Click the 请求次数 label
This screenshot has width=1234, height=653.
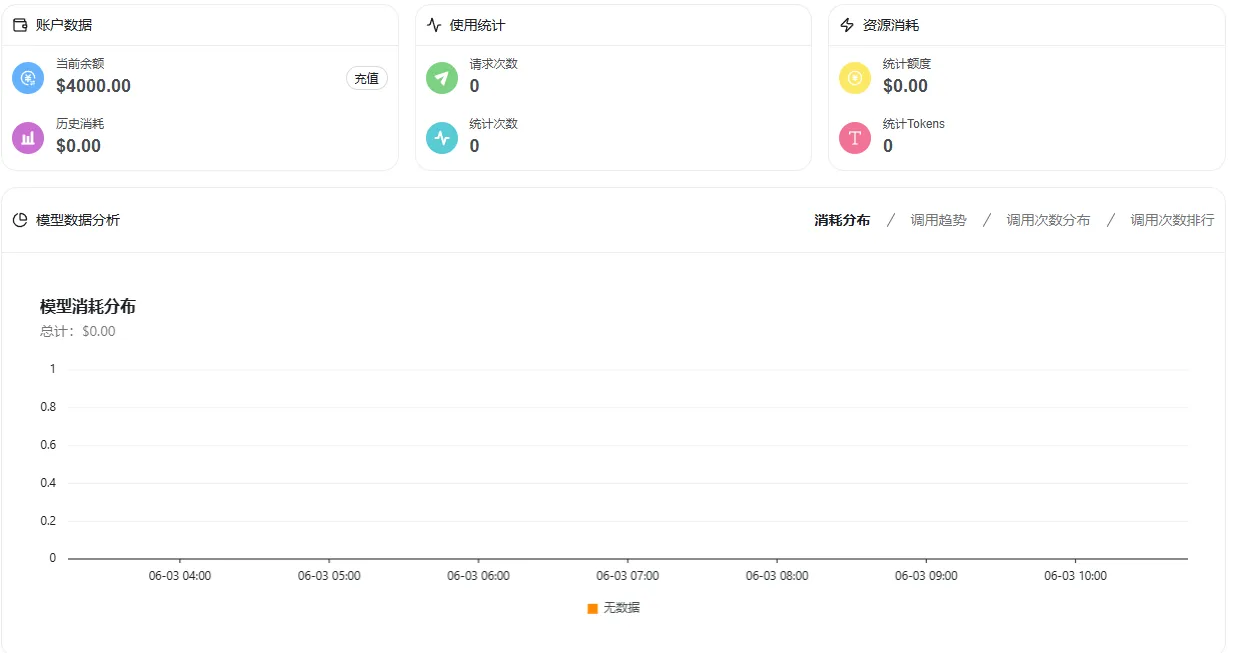point(494,64)
